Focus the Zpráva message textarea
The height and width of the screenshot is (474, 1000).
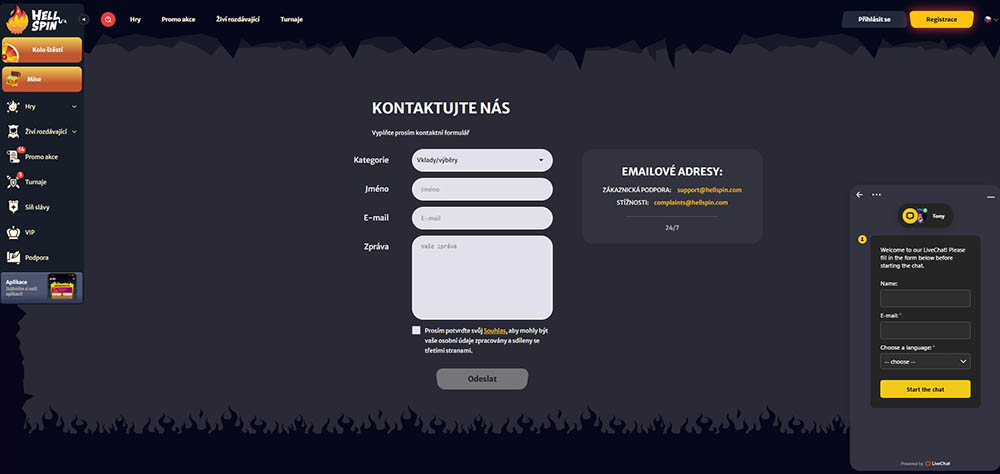click(482, 278)
